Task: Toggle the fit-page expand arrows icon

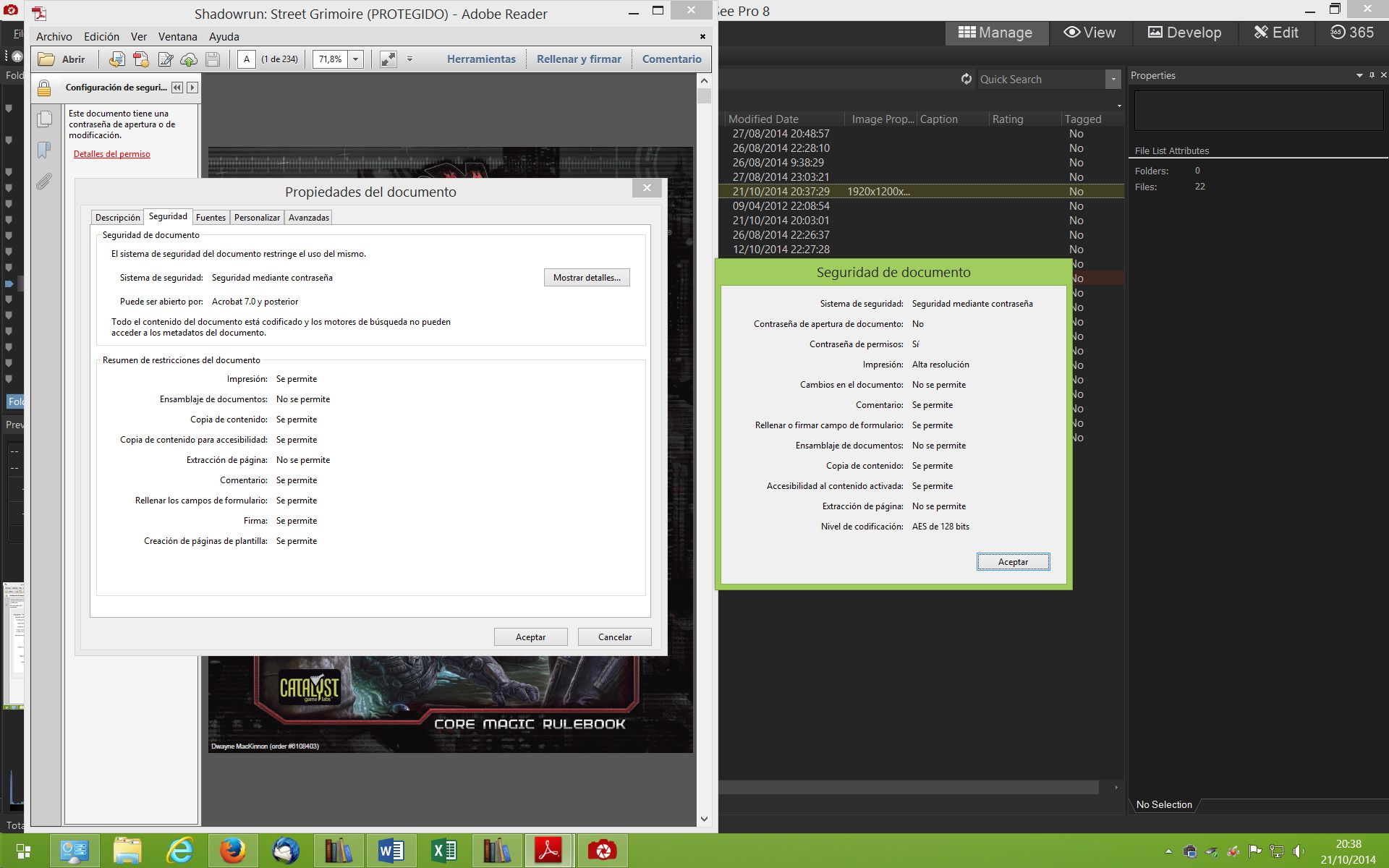Action: 388,59
